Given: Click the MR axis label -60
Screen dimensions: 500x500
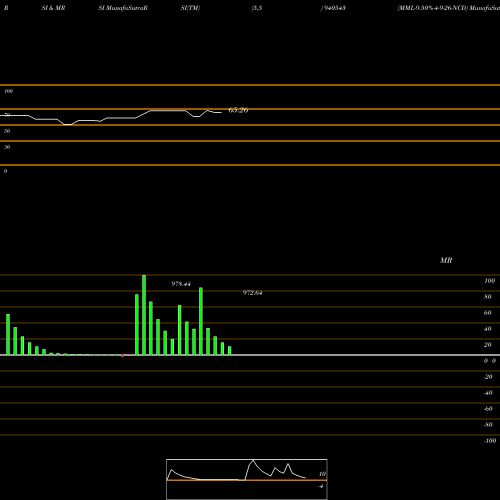Looking at the screenshot, I should (488, 409).
